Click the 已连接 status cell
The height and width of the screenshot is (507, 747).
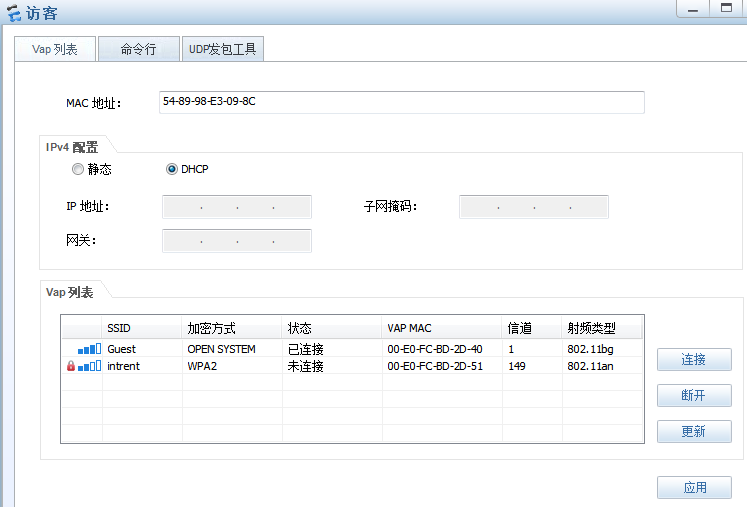(332, 349)
